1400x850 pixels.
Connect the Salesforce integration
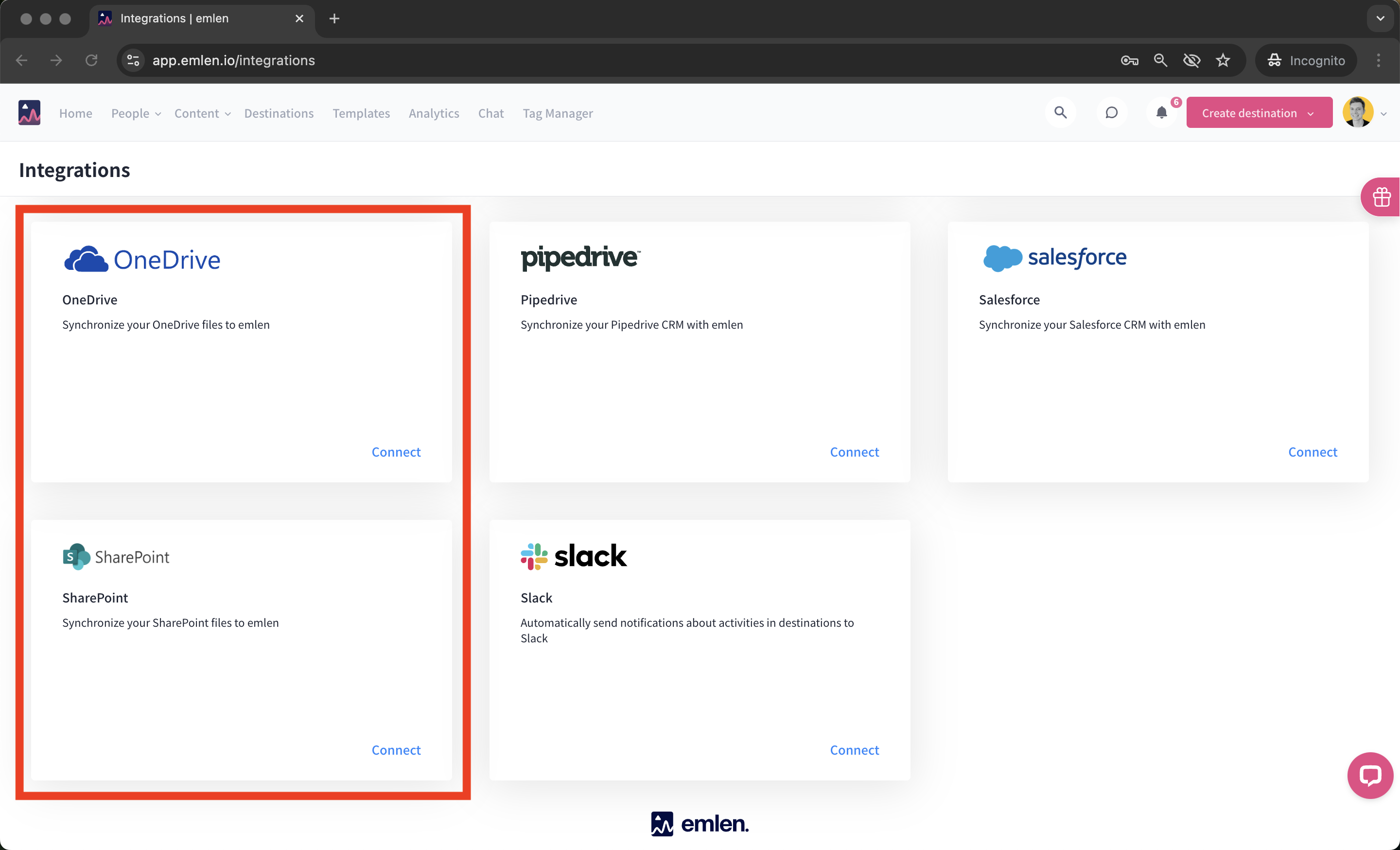click(1312, 452)
